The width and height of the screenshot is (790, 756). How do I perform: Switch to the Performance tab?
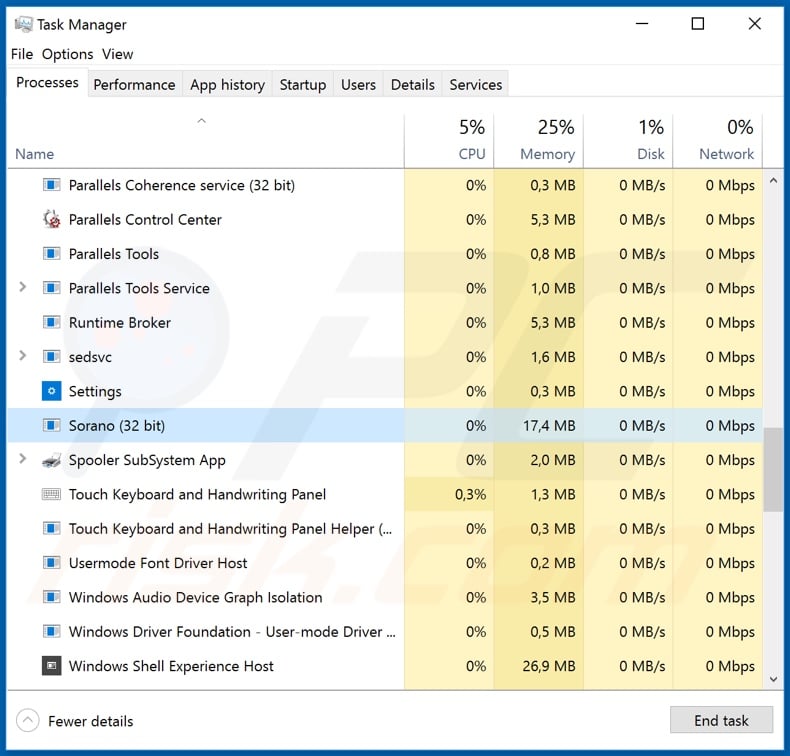135,85
